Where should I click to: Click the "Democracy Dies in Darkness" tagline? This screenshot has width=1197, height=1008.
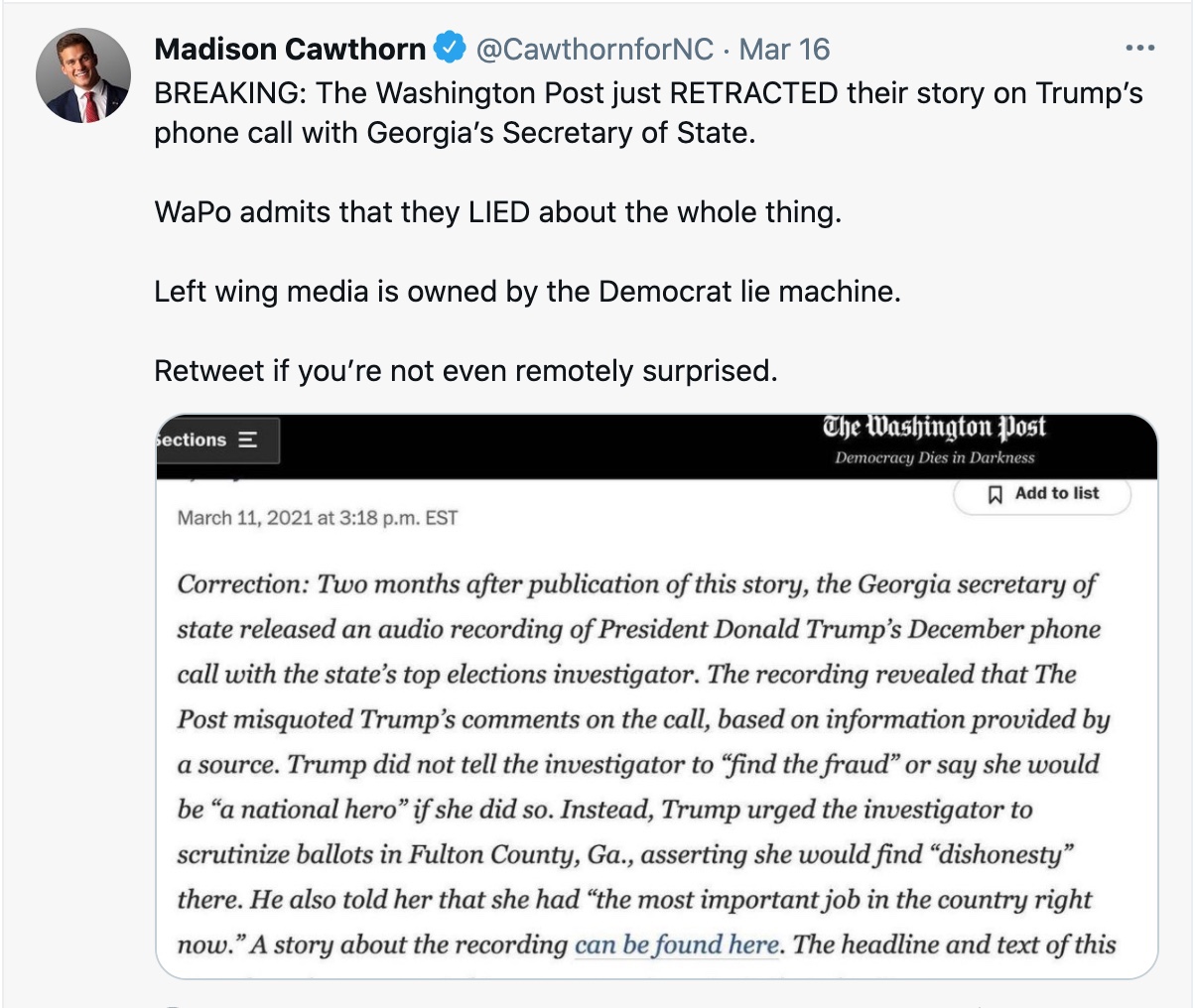pyautogui.click(x=934, y=457)
